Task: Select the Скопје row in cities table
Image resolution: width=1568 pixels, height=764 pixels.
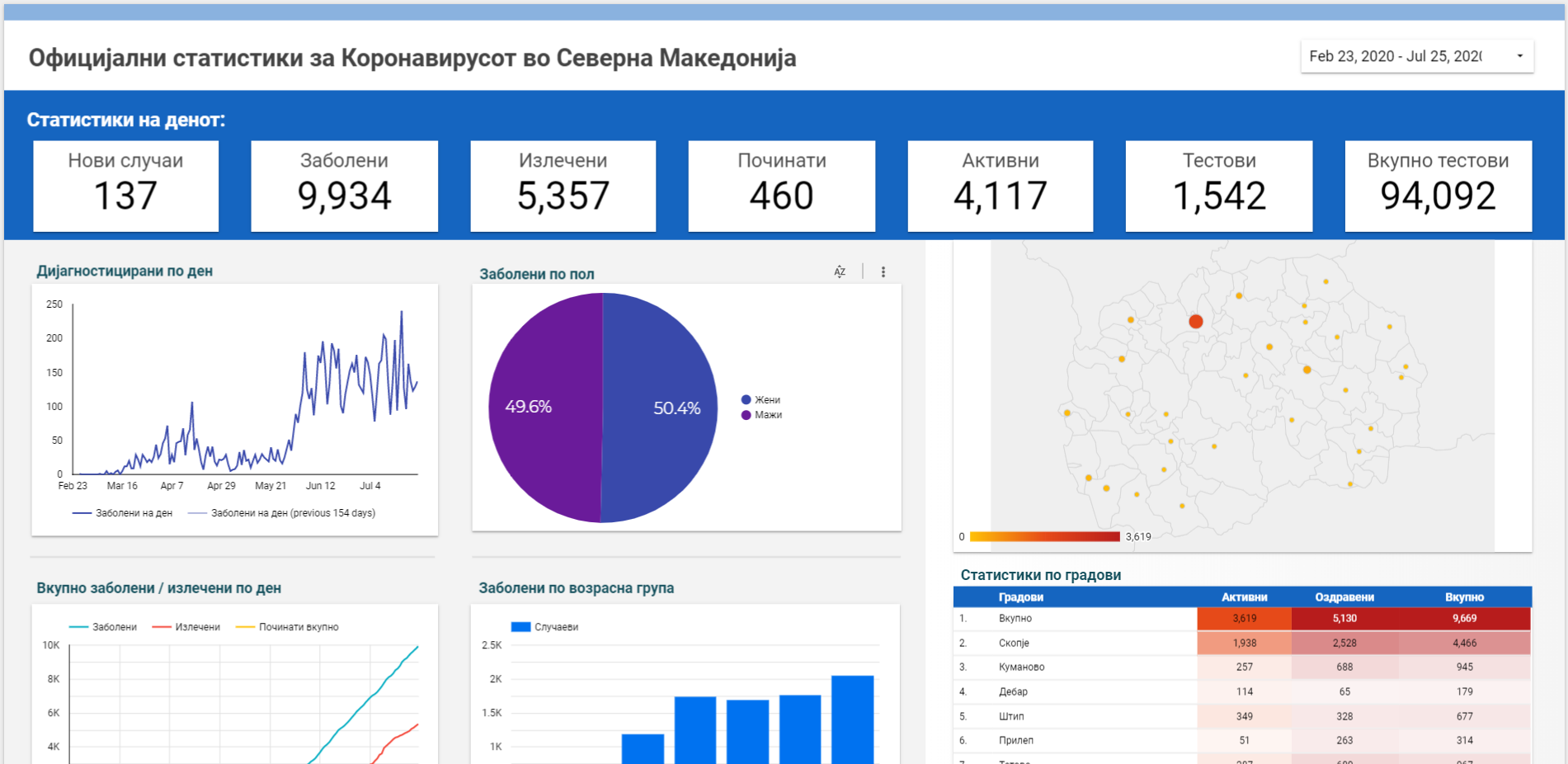Action: [x=1014, y=643]
